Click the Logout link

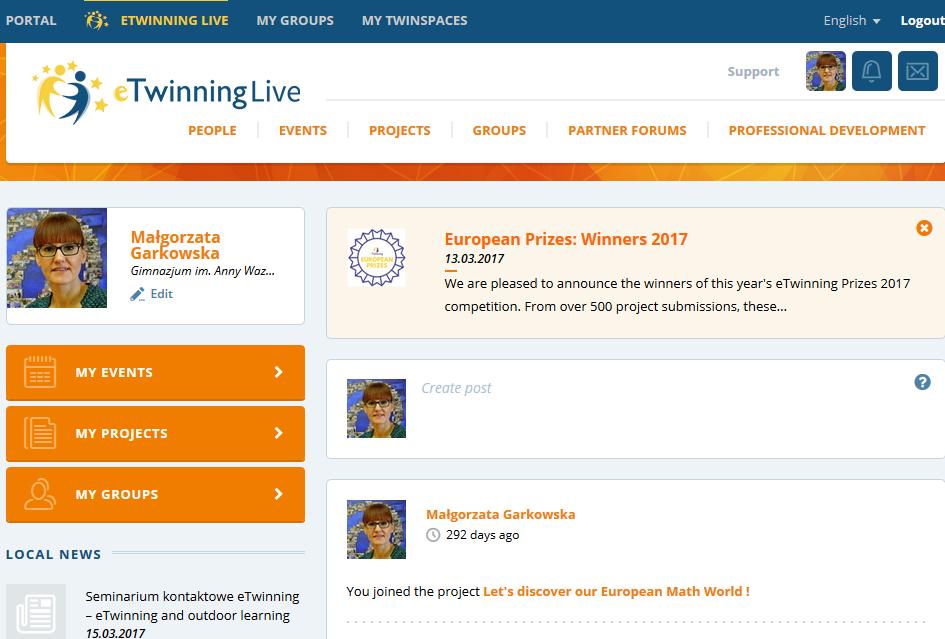point(922,20)
